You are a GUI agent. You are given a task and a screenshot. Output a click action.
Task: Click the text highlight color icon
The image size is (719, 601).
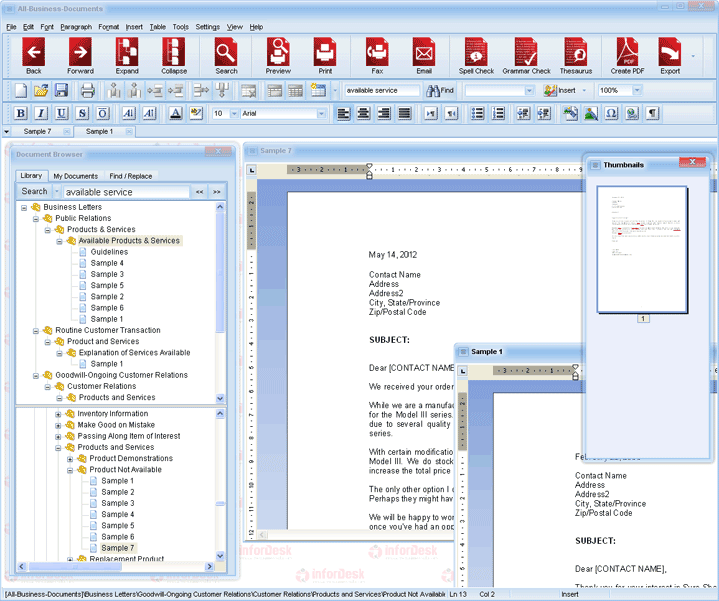click(196, 113)
